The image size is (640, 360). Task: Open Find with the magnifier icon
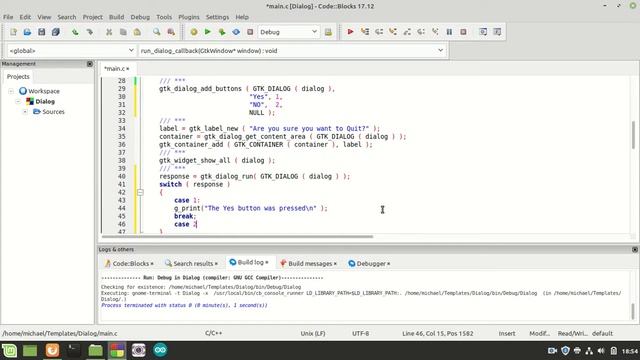tap(157, 32)
